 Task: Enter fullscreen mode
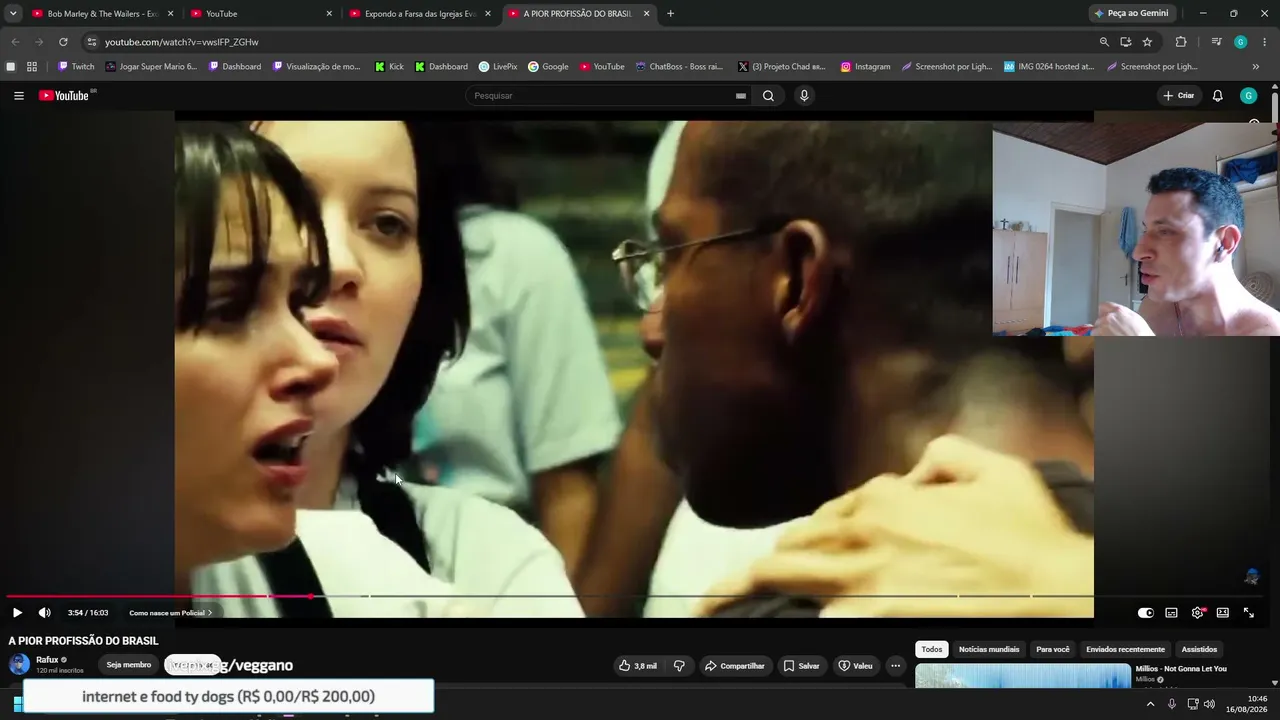click(x=1249, y=613)
